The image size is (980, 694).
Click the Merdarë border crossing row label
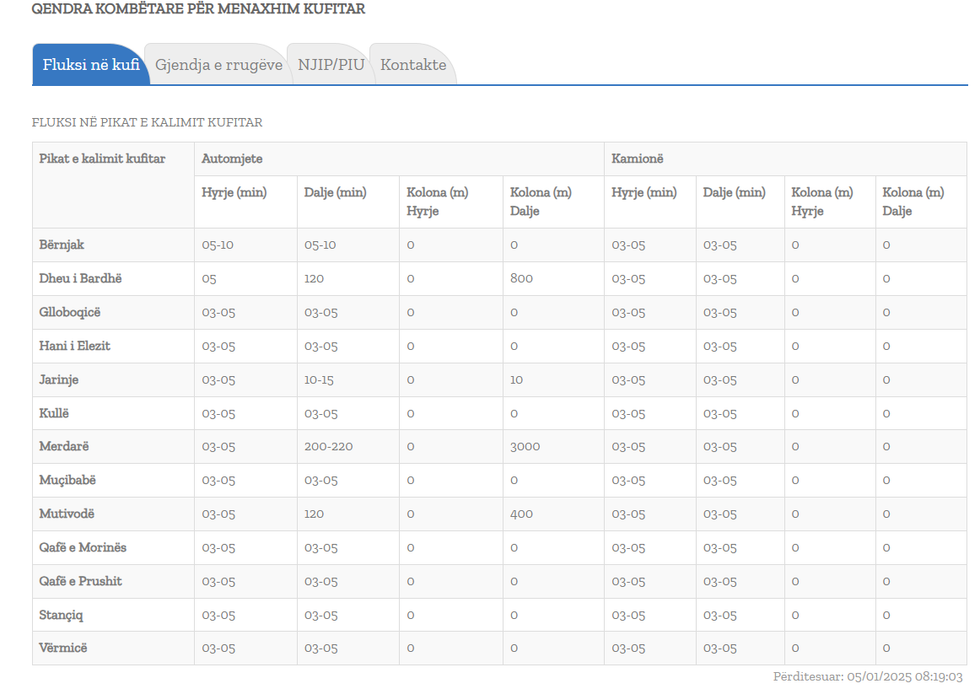64,446
